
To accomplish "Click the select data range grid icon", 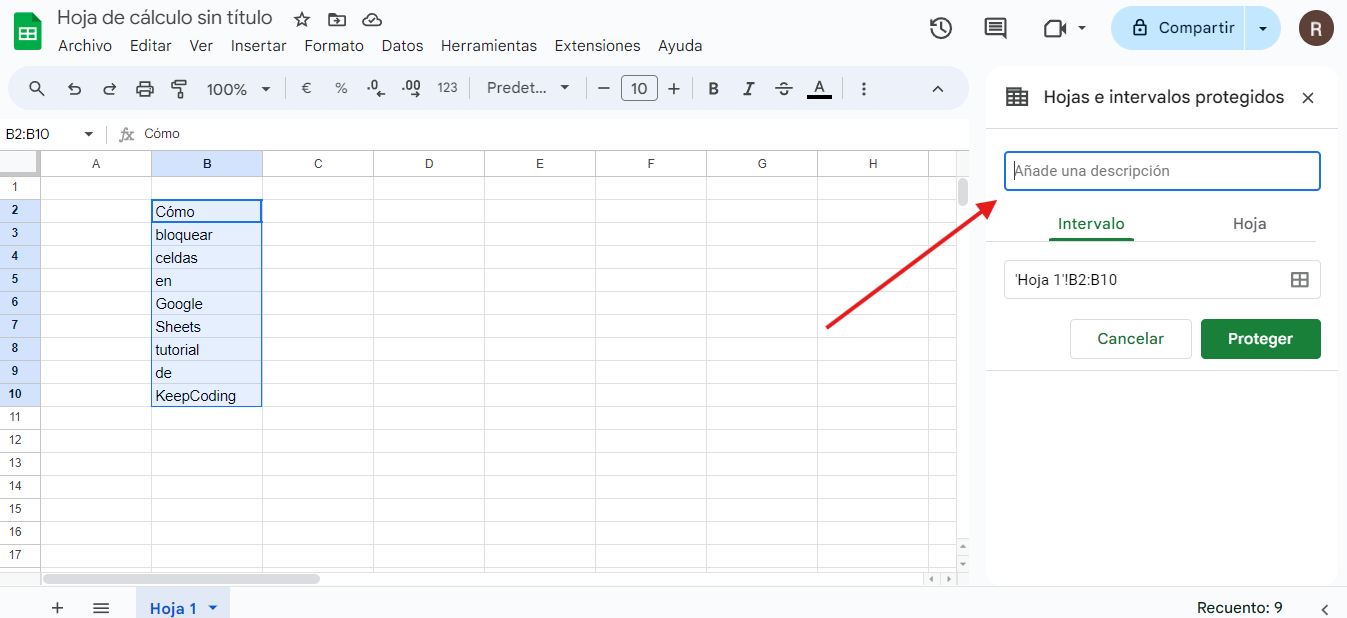I will pyautogui.click(x=1300, y=280).
